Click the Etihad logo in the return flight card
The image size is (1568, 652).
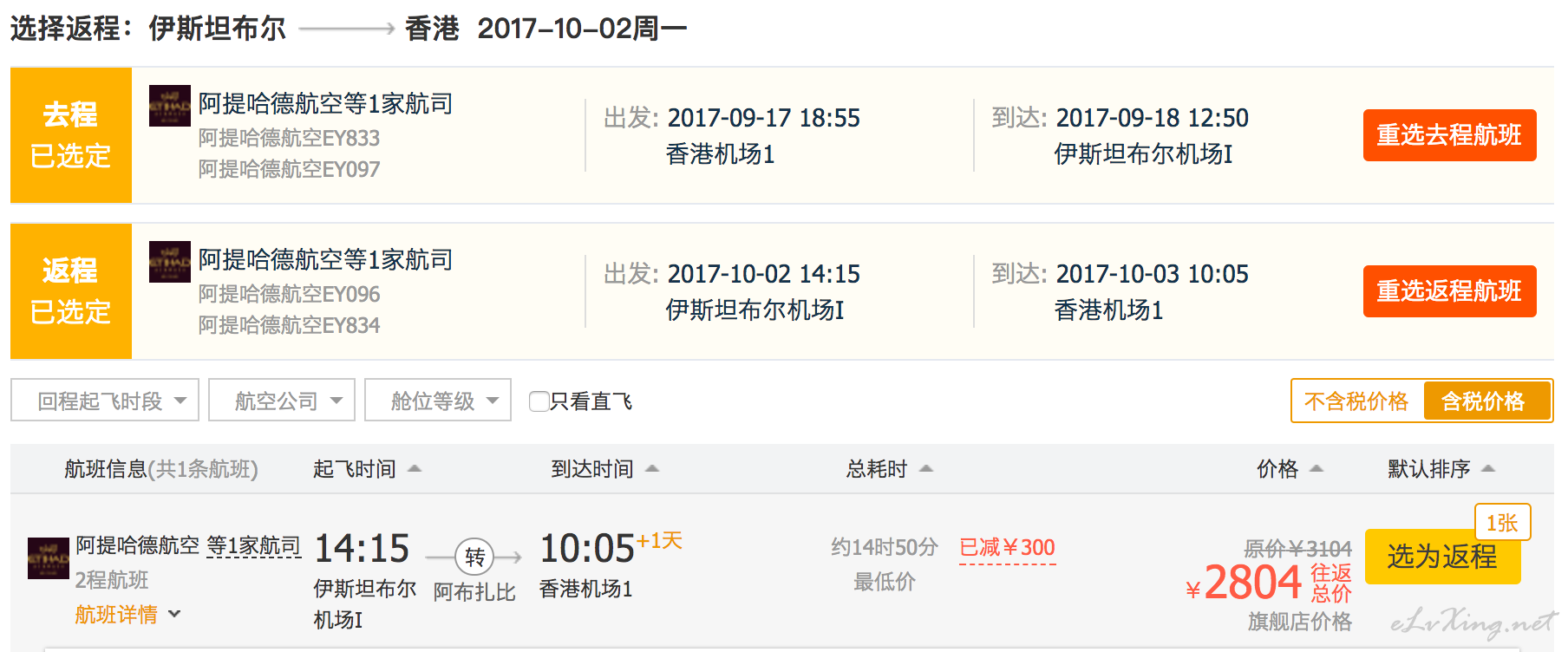[x=170, y=262]
